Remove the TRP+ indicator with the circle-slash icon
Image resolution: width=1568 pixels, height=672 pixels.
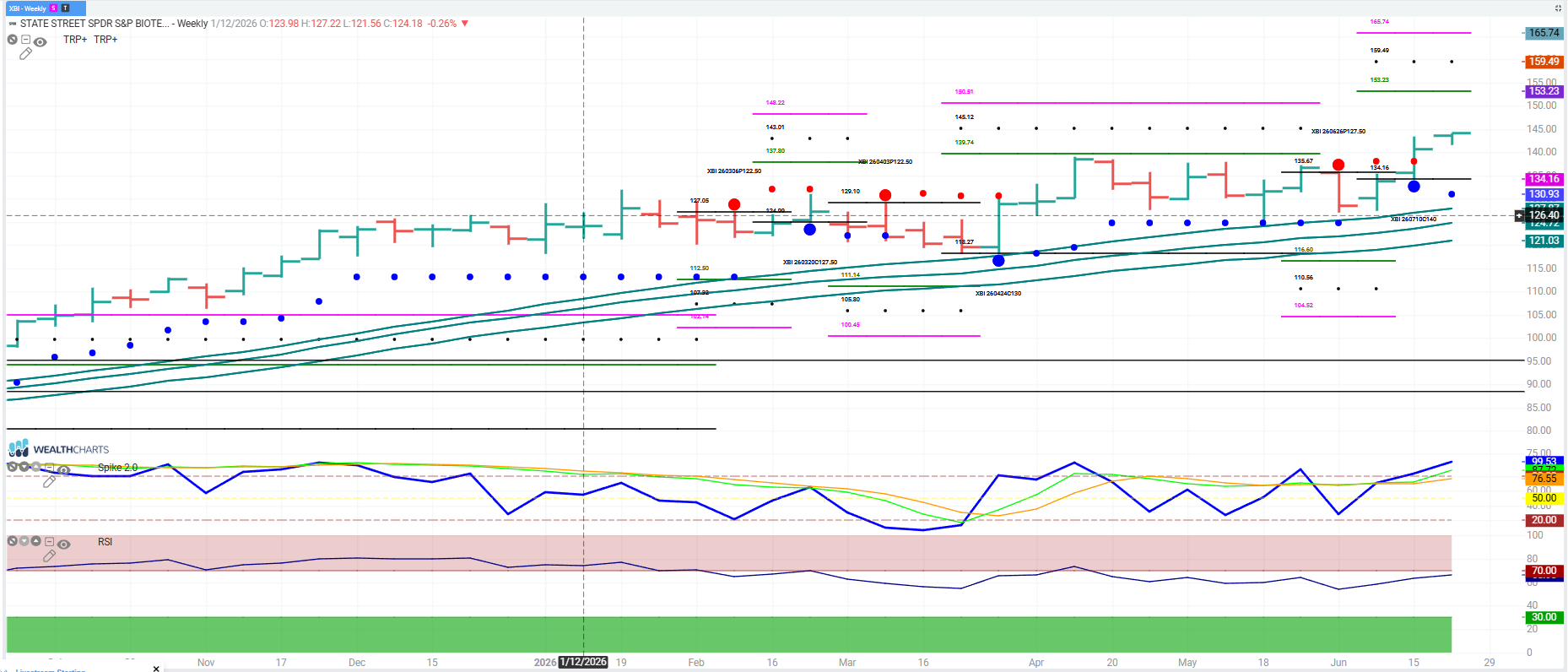coord(13,40)
